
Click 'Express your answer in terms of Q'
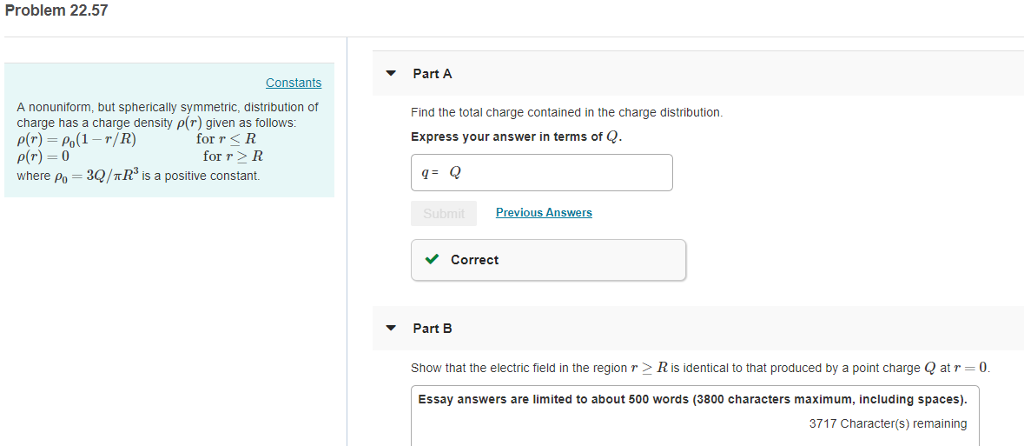coord(516,137)
